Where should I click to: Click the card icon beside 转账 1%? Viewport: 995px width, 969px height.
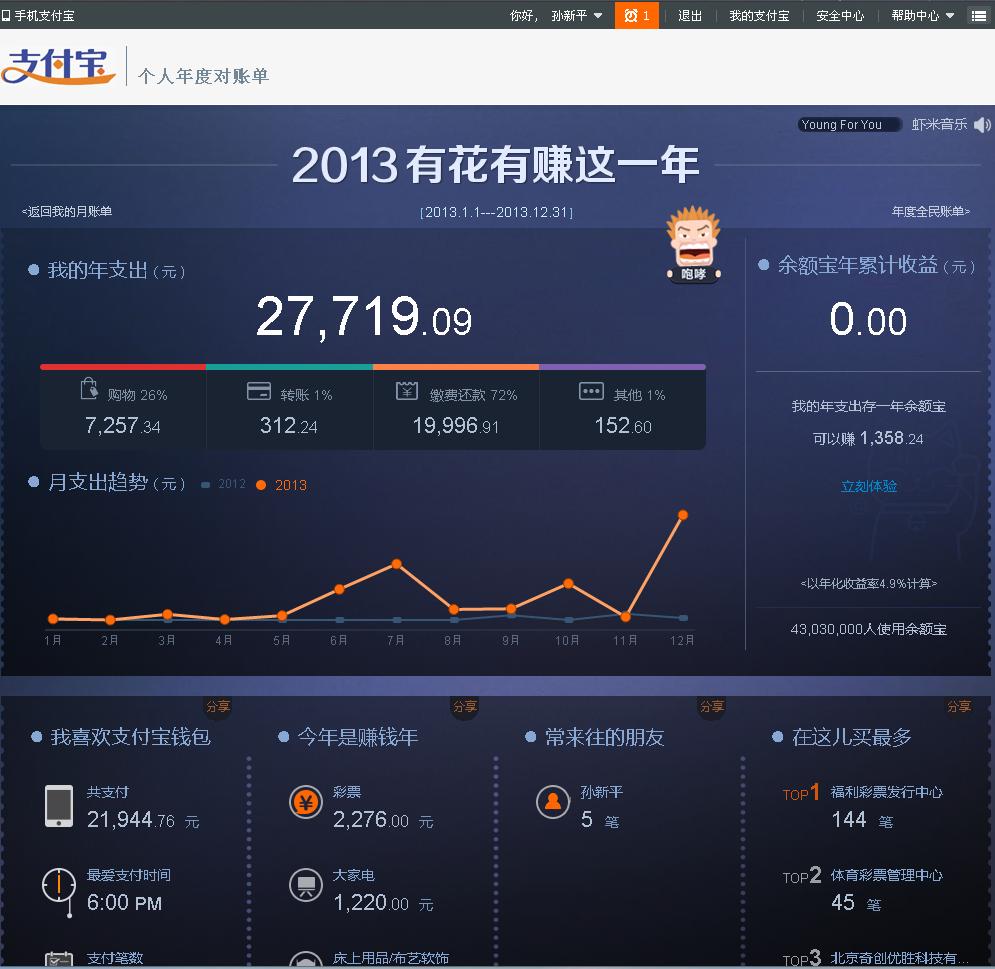(259, 391)
